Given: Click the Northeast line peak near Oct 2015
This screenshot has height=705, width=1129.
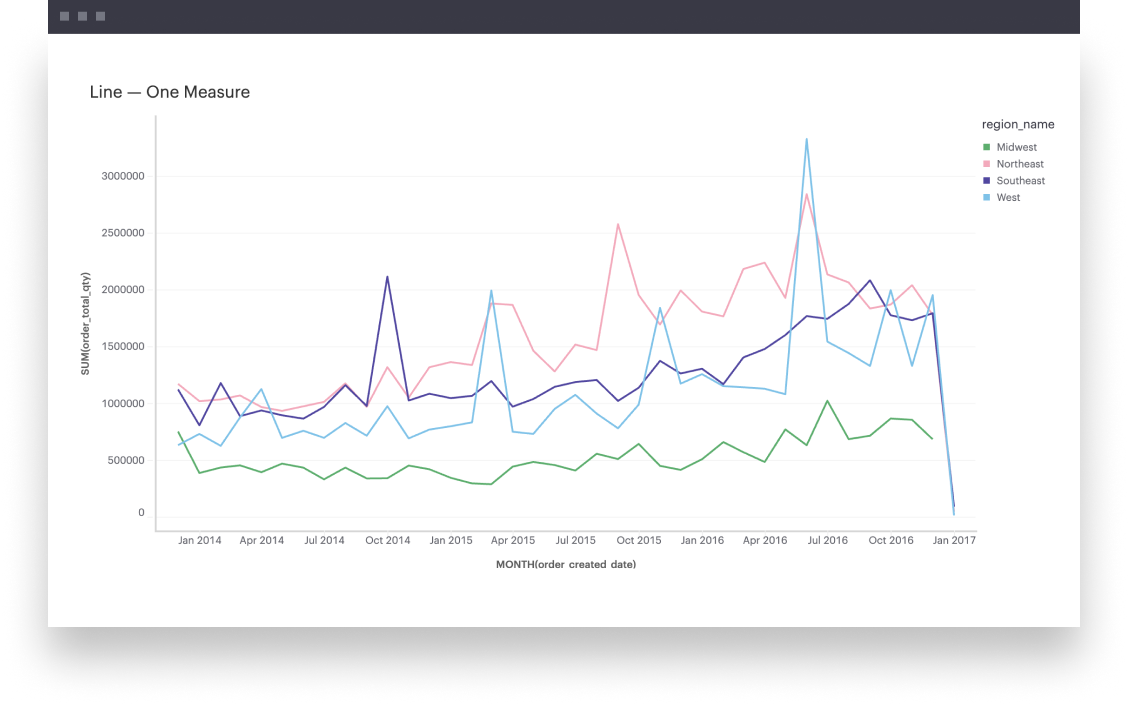Looking at the screenshot, I should [x=618, y=224].
